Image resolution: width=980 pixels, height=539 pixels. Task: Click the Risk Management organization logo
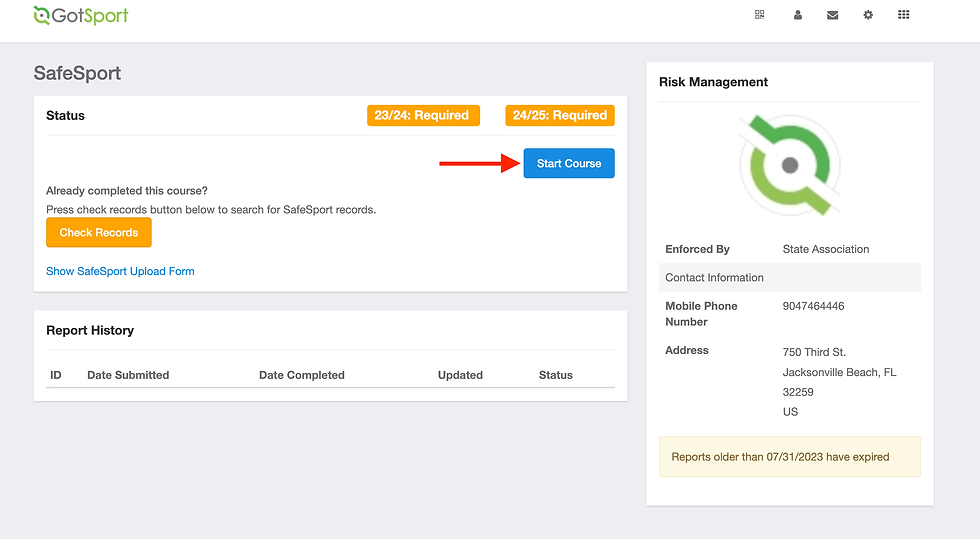tap(789, 165)
